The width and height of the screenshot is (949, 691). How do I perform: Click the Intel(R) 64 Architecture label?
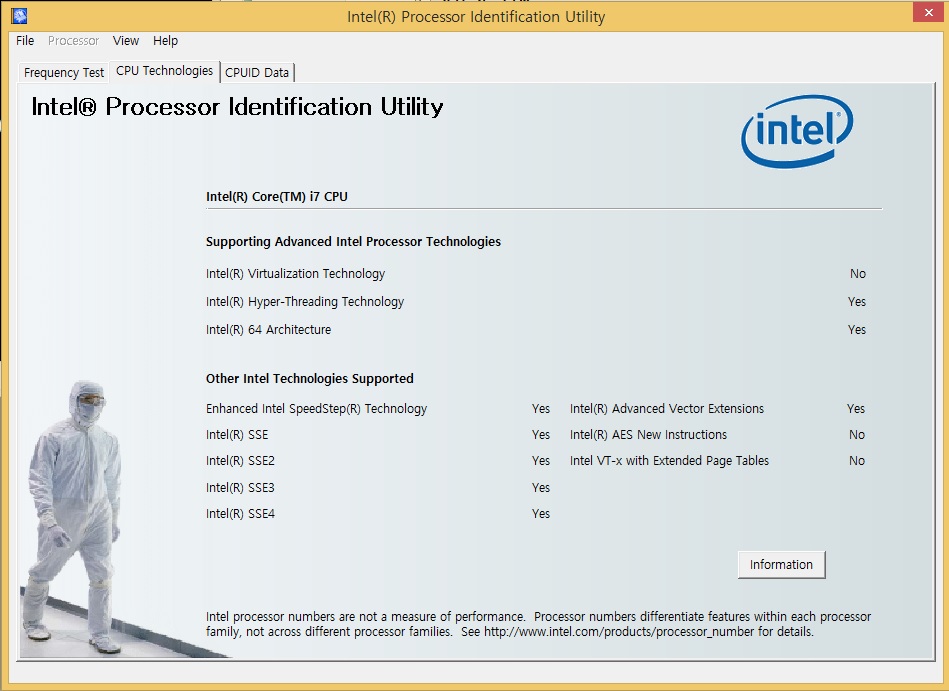pos(269,330)
